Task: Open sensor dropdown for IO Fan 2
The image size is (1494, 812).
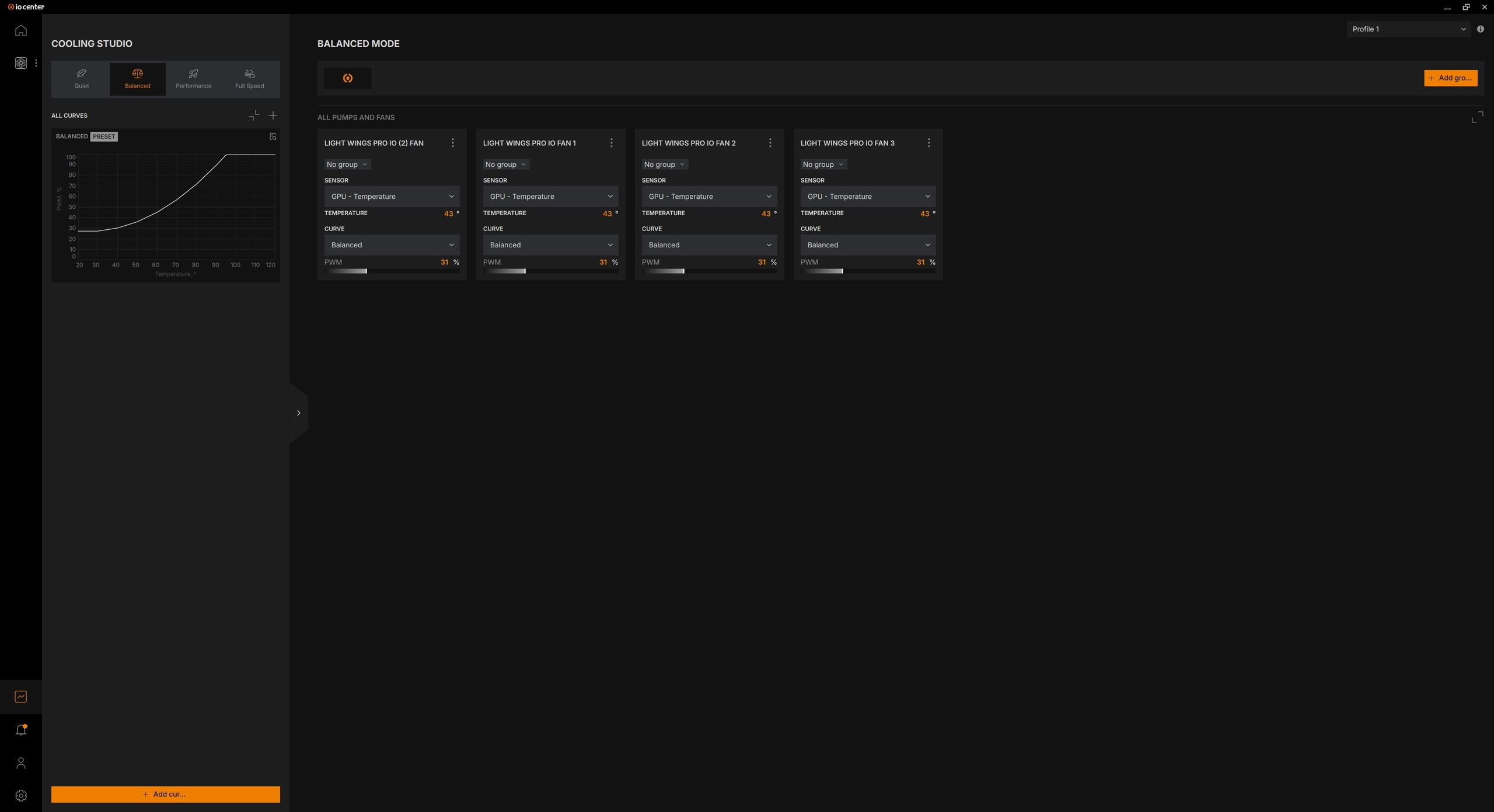Action: 710,197
